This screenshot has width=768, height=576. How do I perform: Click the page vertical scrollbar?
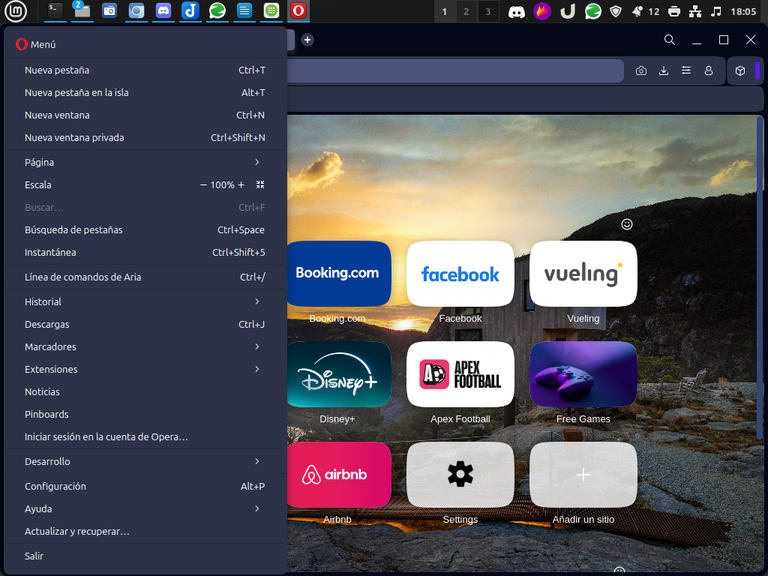click(760, 278)
